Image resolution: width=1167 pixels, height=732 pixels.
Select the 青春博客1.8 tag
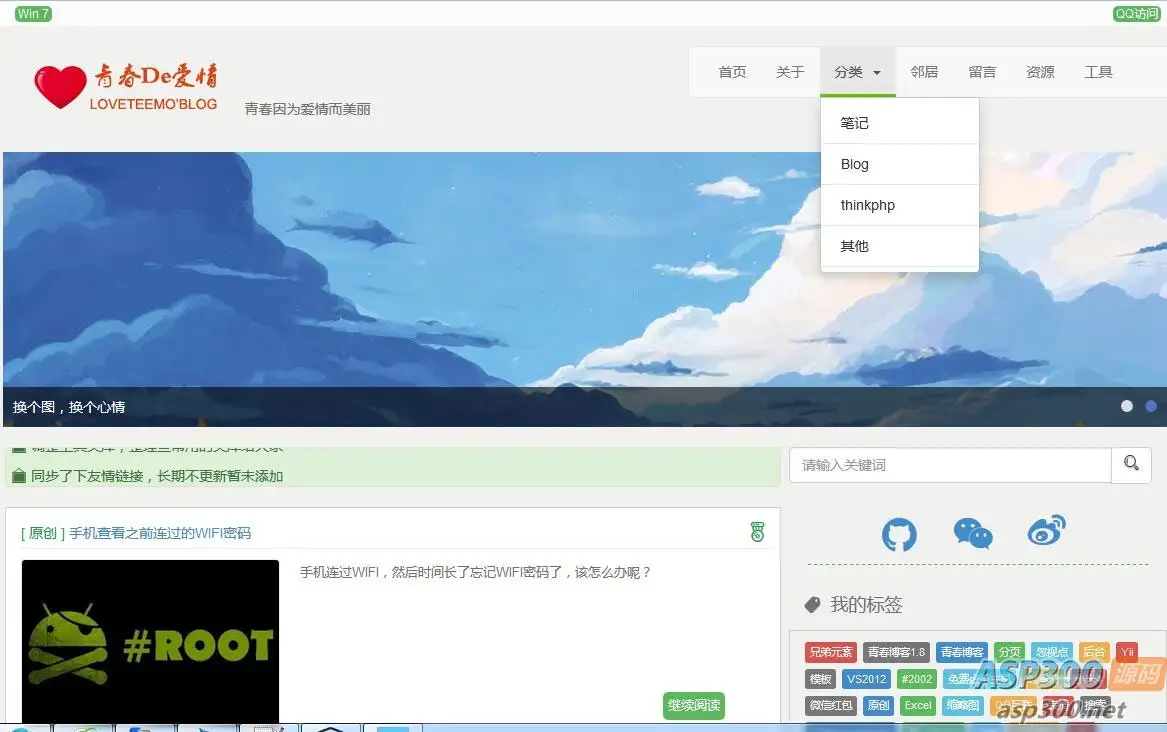pyautogui.click(x=896, y=652)
